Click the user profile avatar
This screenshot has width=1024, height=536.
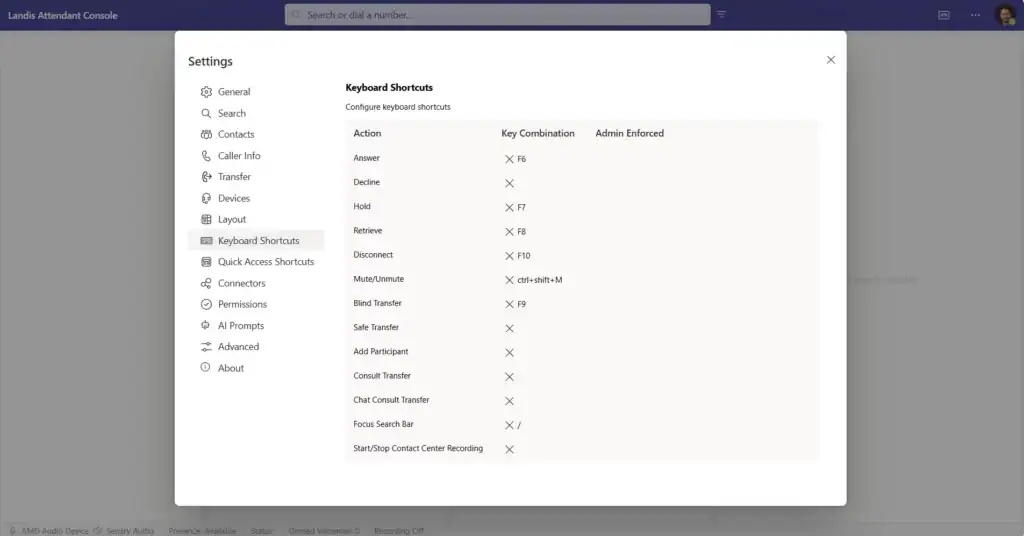pos(1005,15)
